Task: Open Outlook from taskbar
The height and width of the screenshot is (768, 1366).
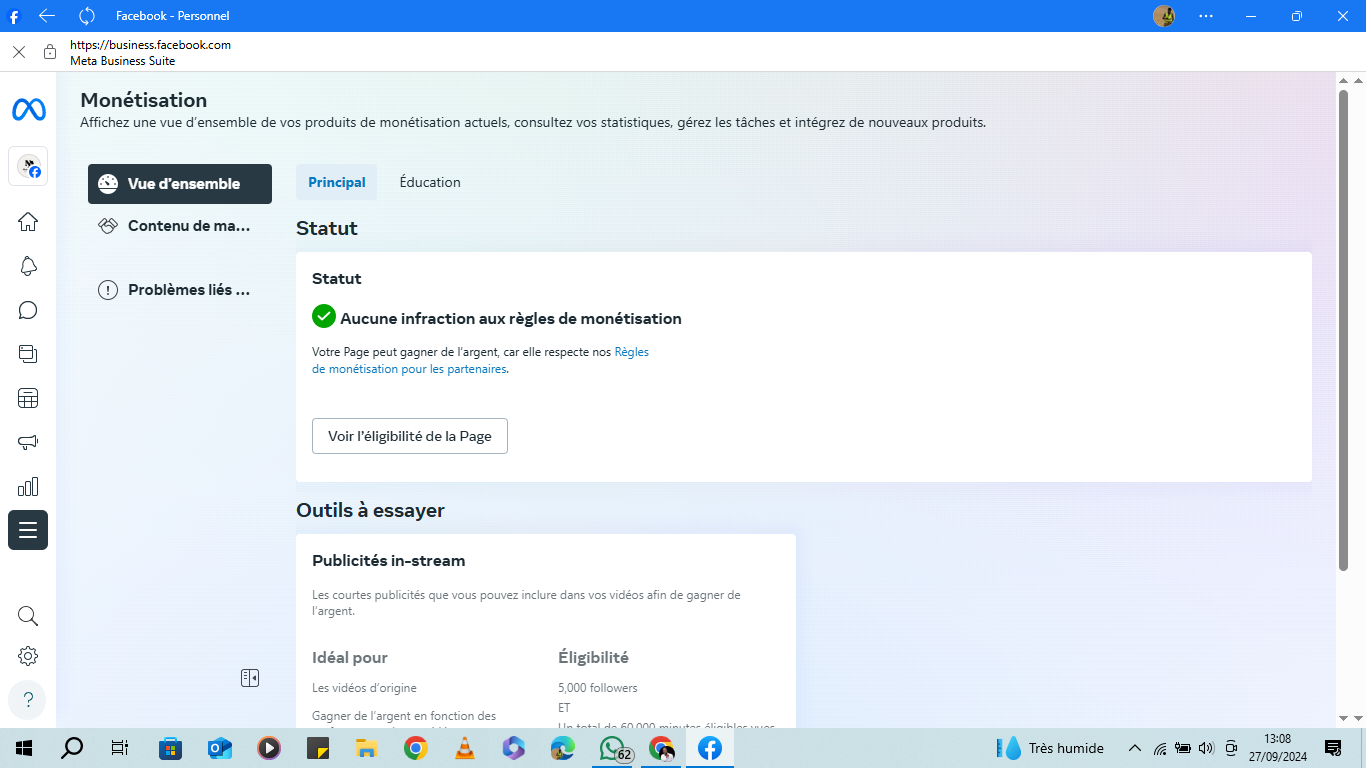Action: coord(220,748)
